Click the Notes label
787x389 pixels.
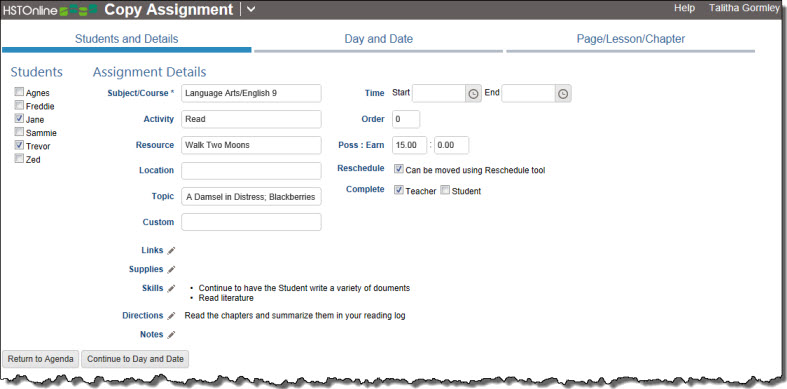tap(152, 334)
